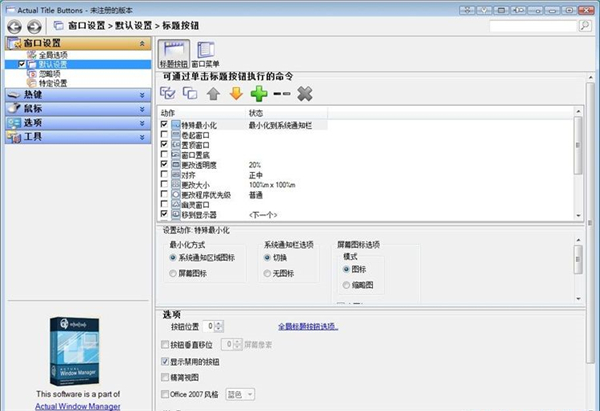The width and height of the screenshot is (600, 411).
Task: Open the 全局标题按钮选项 link
Action: click(307, 327)
